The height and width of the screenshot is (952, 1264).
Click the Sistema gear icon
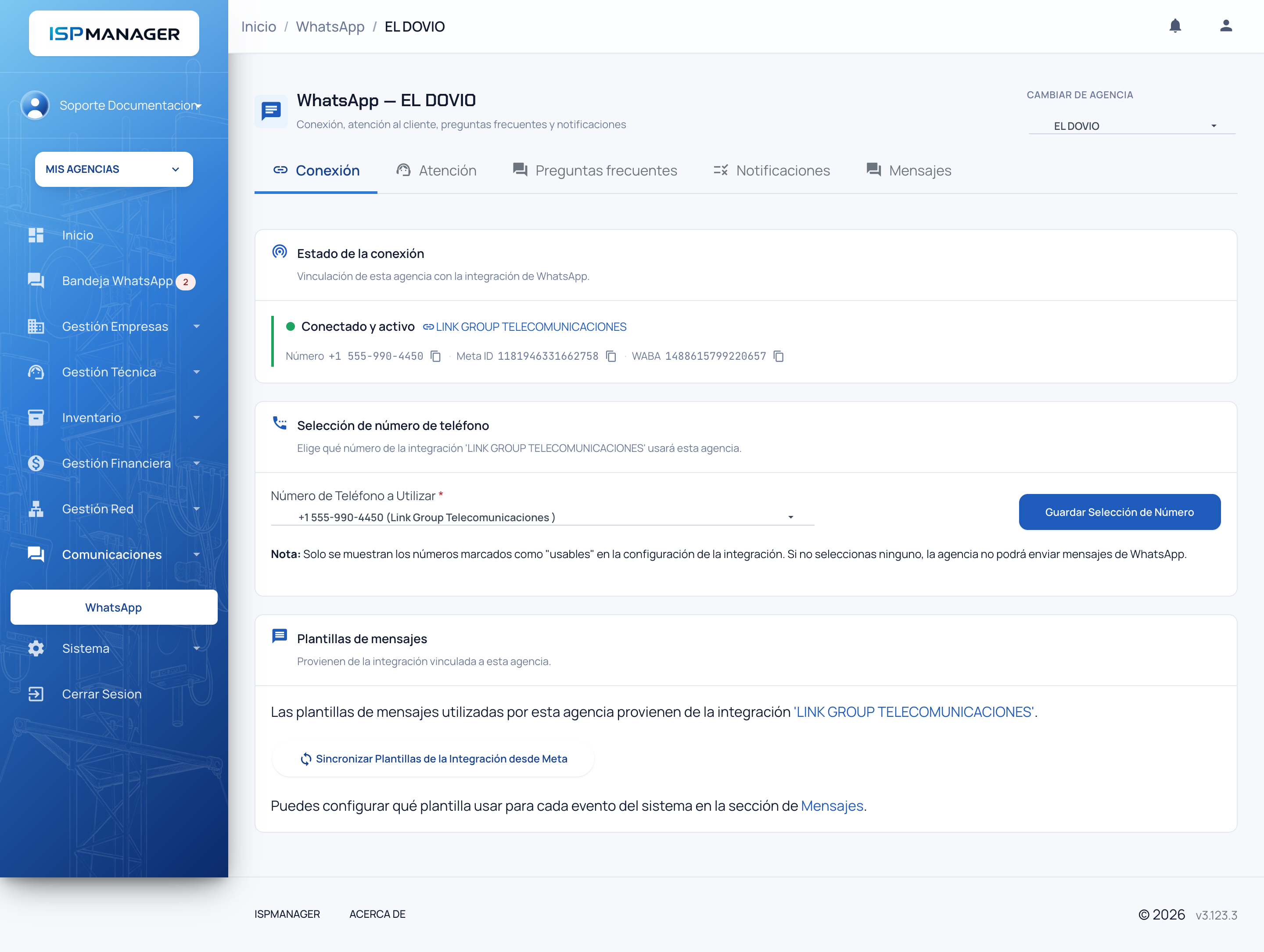36,649
